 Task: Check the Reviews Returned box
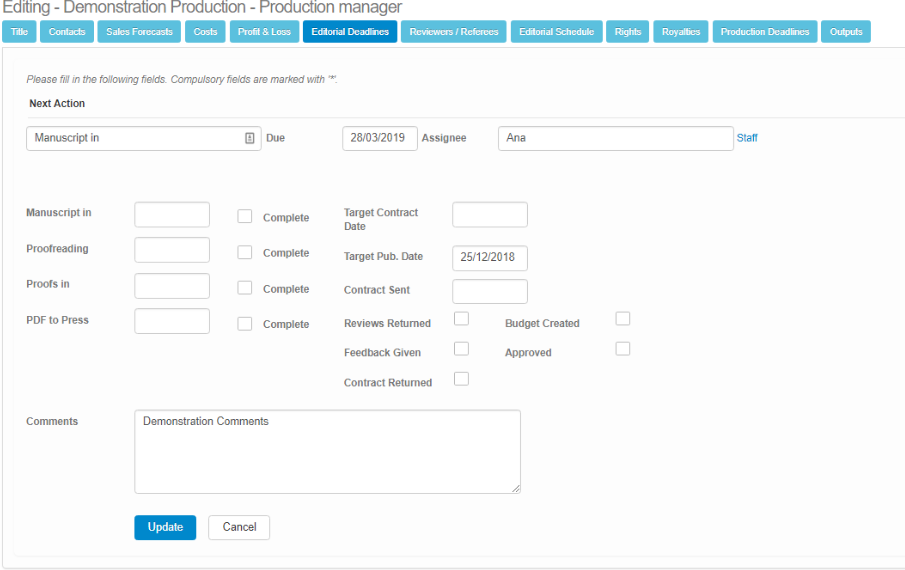pyautogui.click(x=461, y=319)
